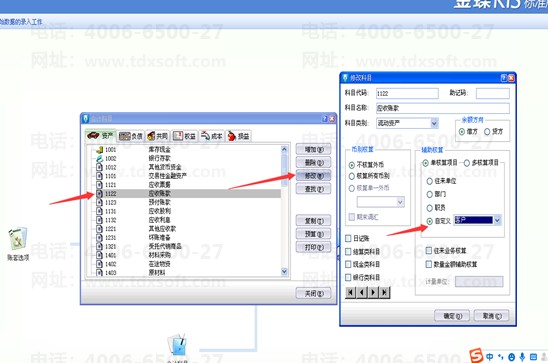Screen dimensions: 548x363
Task: Enable 现金类科目 checkbox
Action: pyautogui.click(x=348, y=264)
